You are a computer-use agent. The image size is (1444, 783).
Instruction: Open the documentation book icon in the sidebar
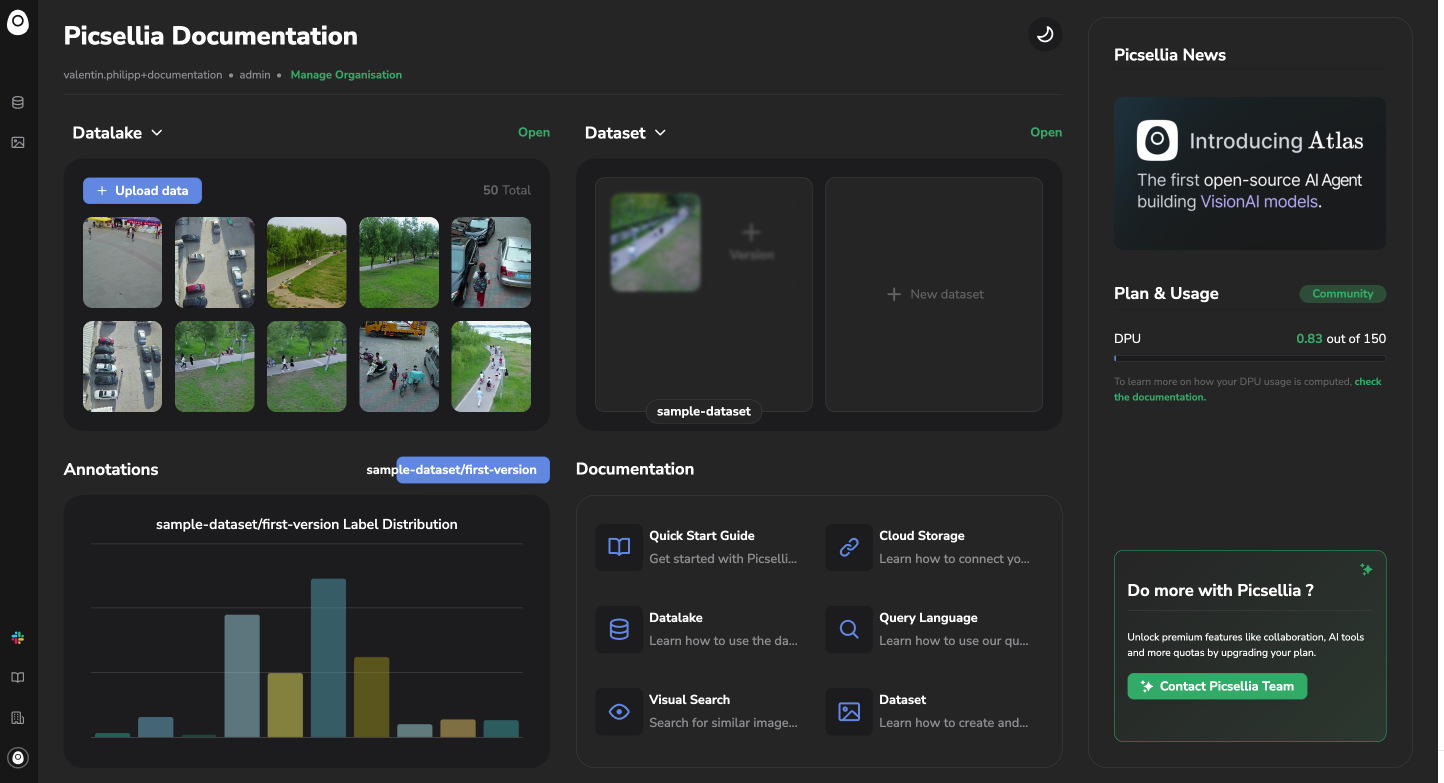click(x=18, y=677)
